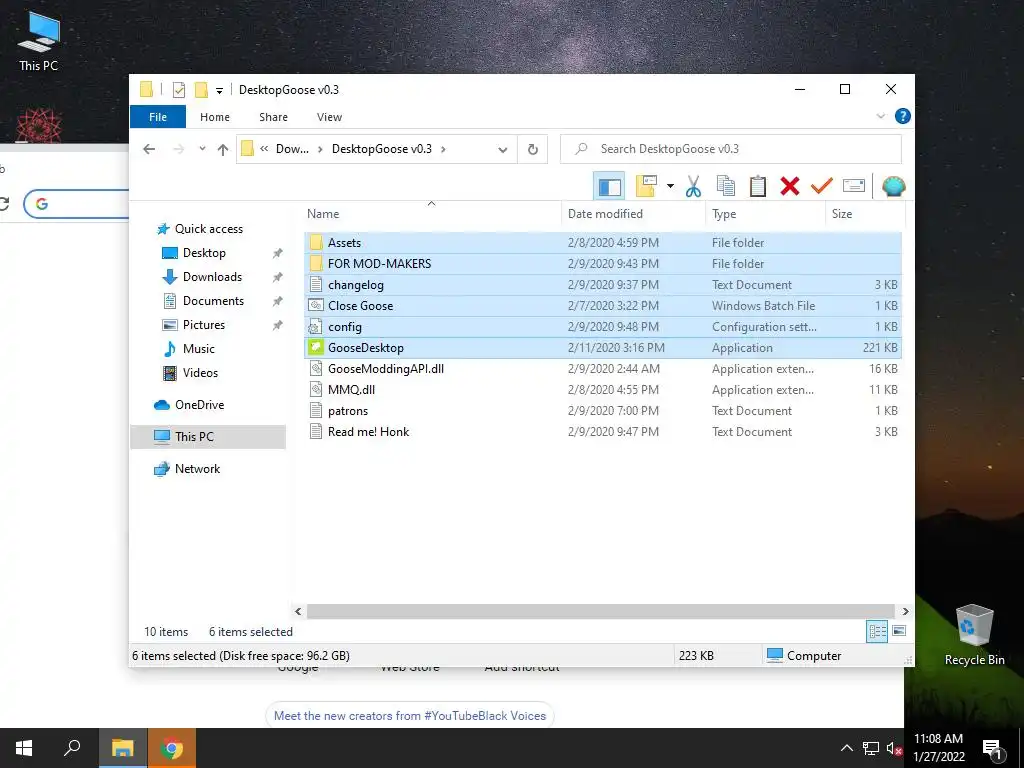Open dropdown arrow beside new folder icon
Screen dimensions: 1024x768
[x=670, y=187]
